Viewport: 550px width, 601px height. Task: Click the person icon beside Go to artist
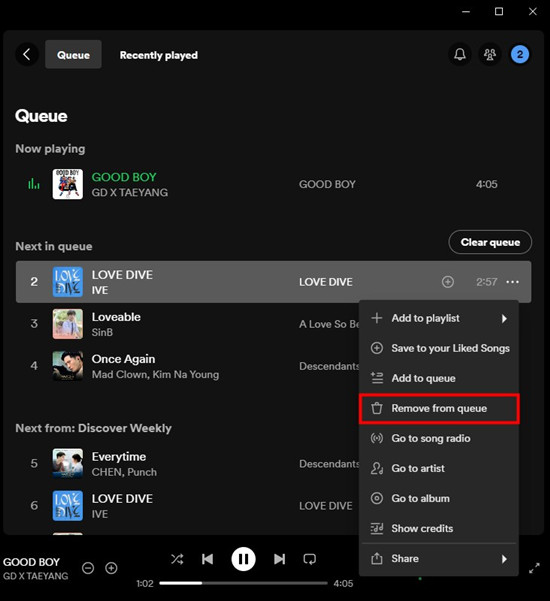[x=377, y=468]
